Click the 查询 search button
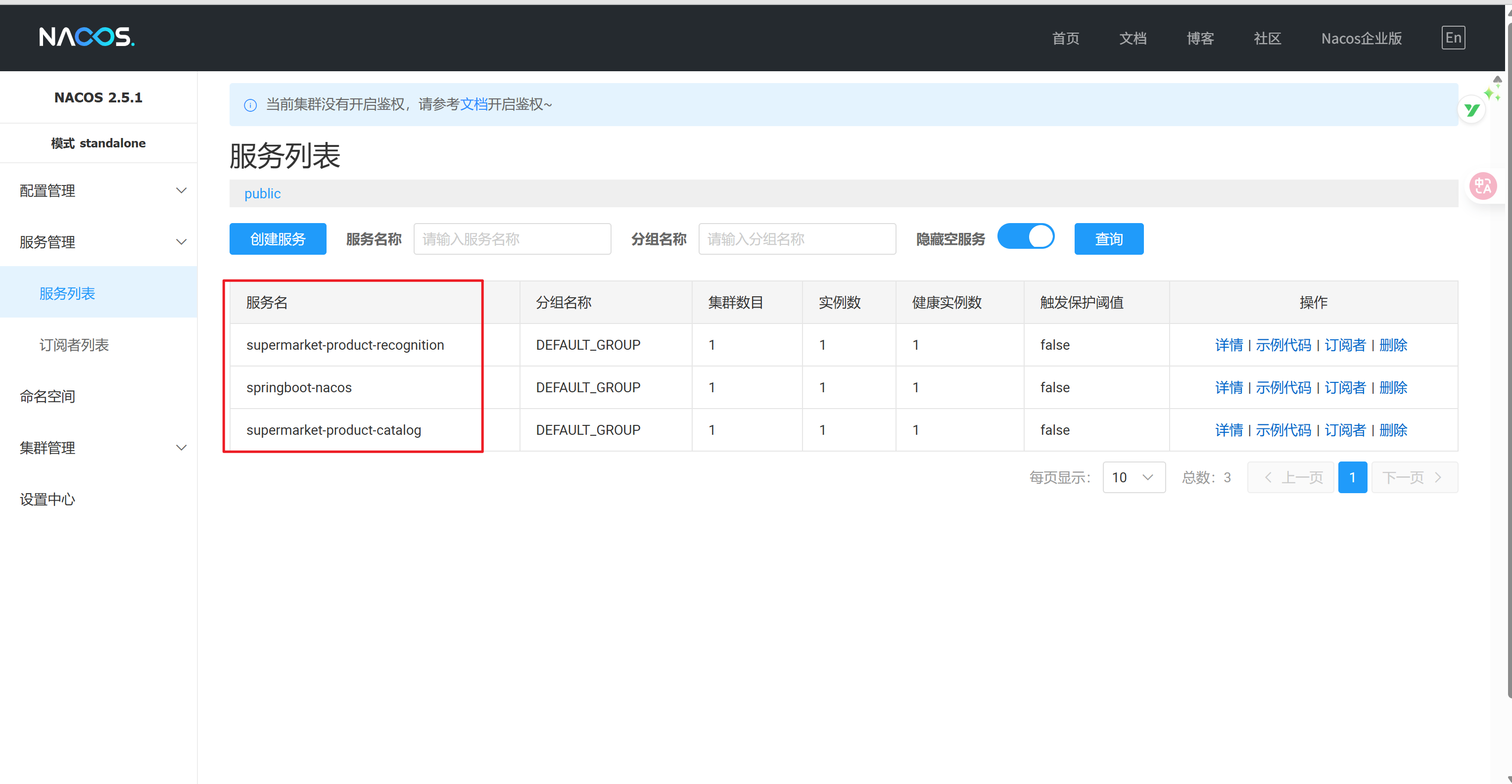This screenshot has width=1512, height=784. (1108, 239)
